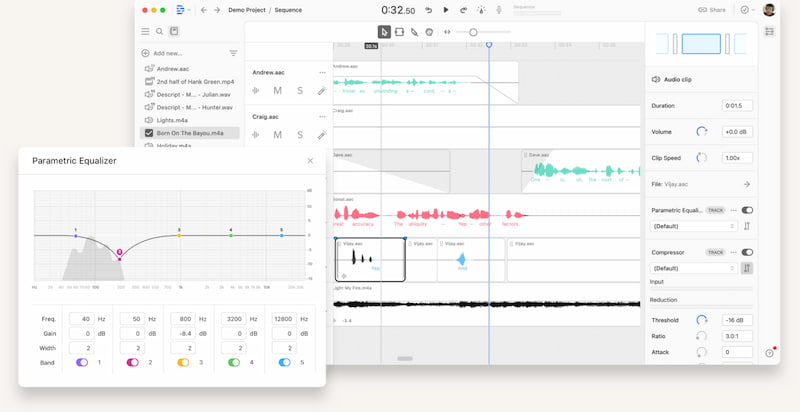This screenshot has height=412, width=800.
Task: Turn the Volume knob
Action: coord(702,132)
